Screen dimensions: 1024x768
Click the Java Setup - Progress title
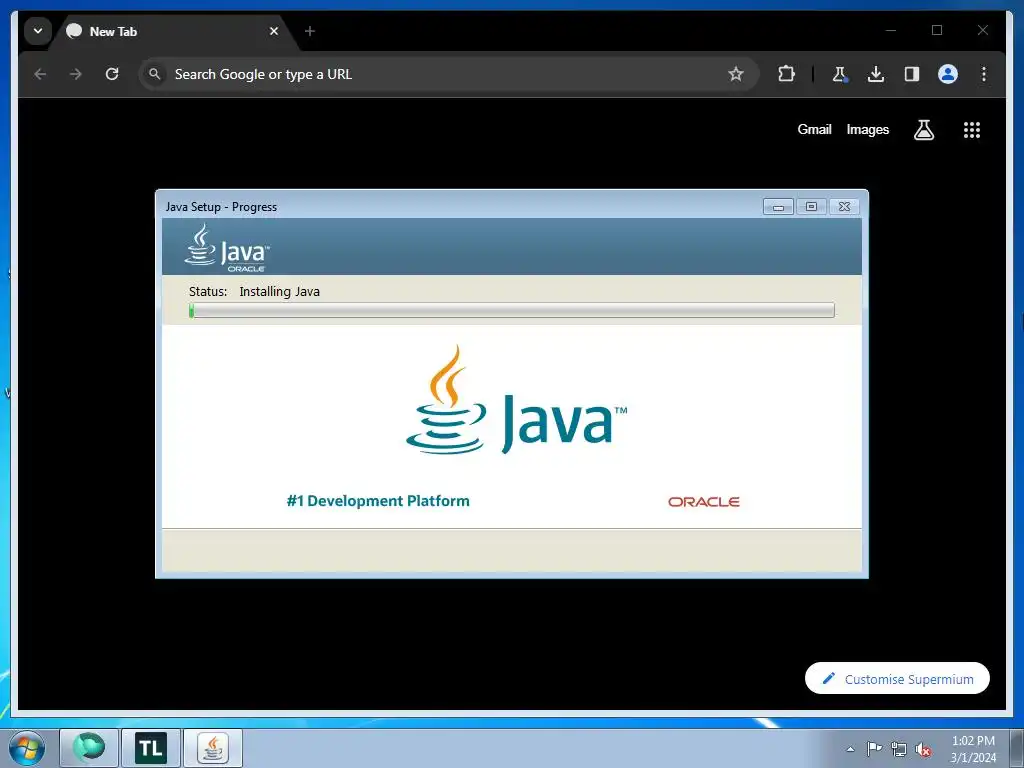pyautogui.click(x=221, y=206)
